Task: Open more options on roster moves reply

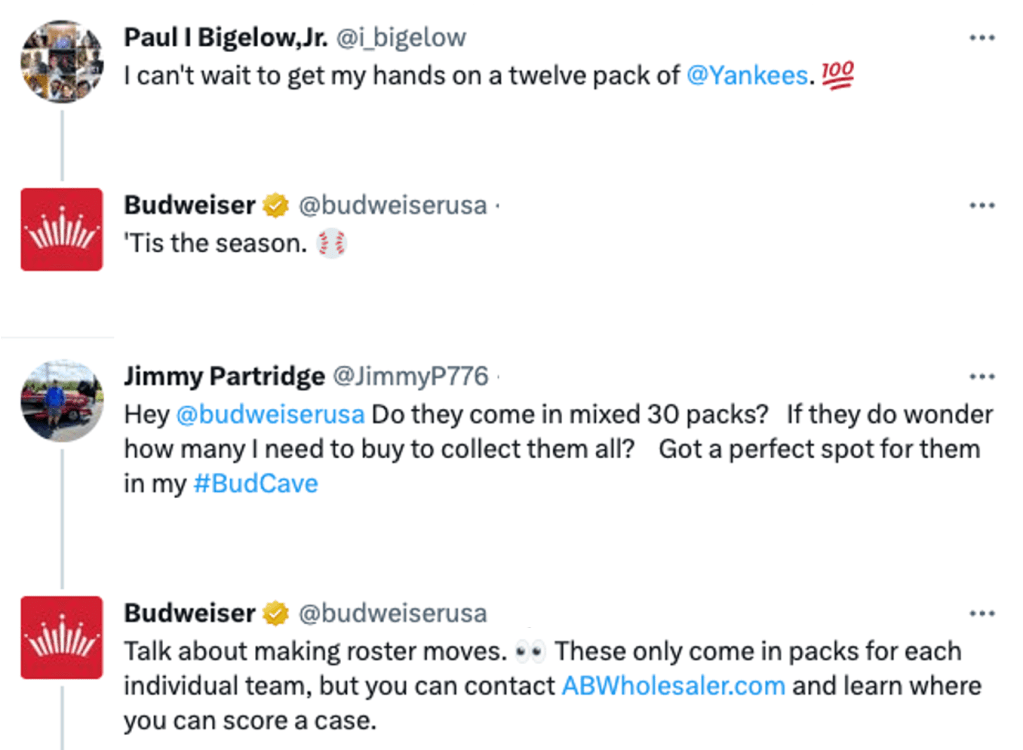Action: 982,613
